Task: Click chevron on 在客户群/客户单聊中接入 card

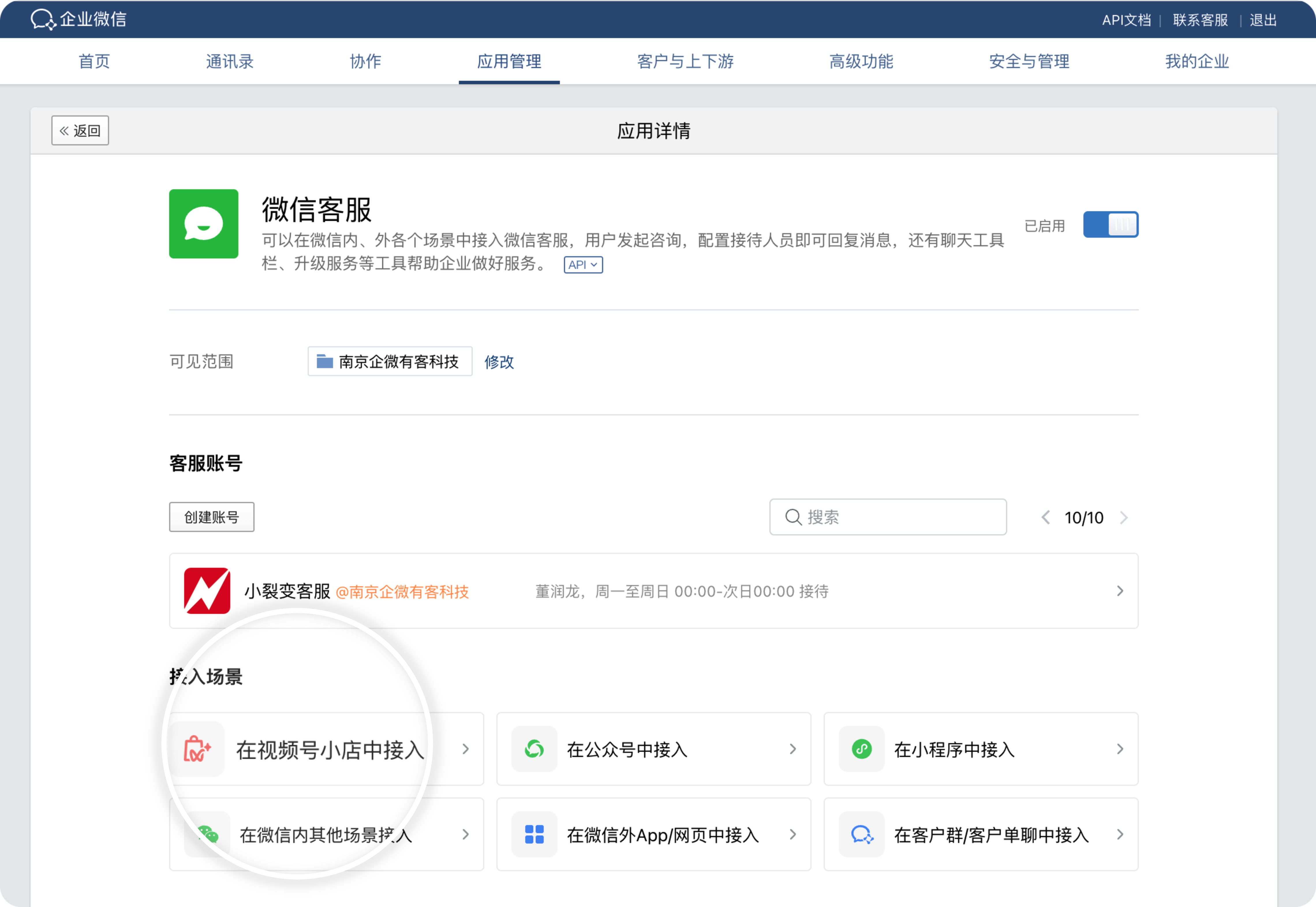Action: coord(1120,834)
